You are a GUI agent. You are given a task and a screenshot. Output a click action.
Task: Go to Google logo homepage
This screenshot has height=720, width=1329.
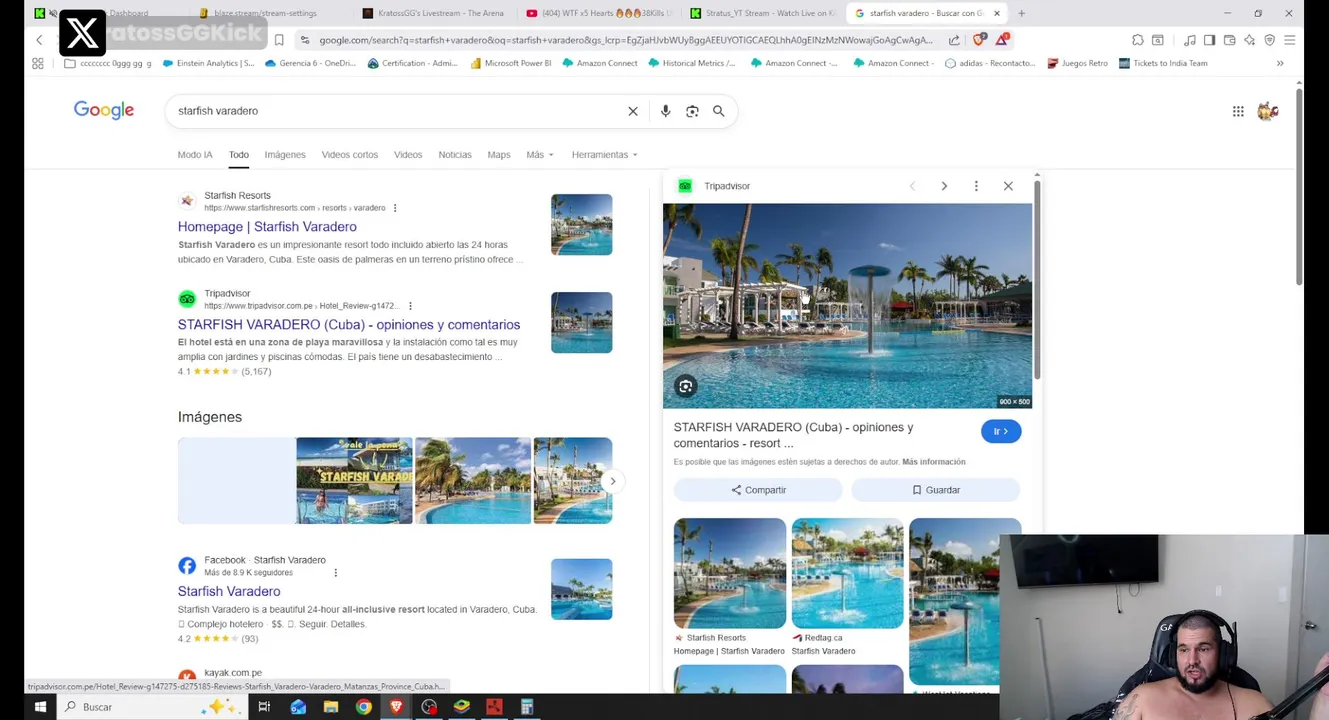coord(104,110)
